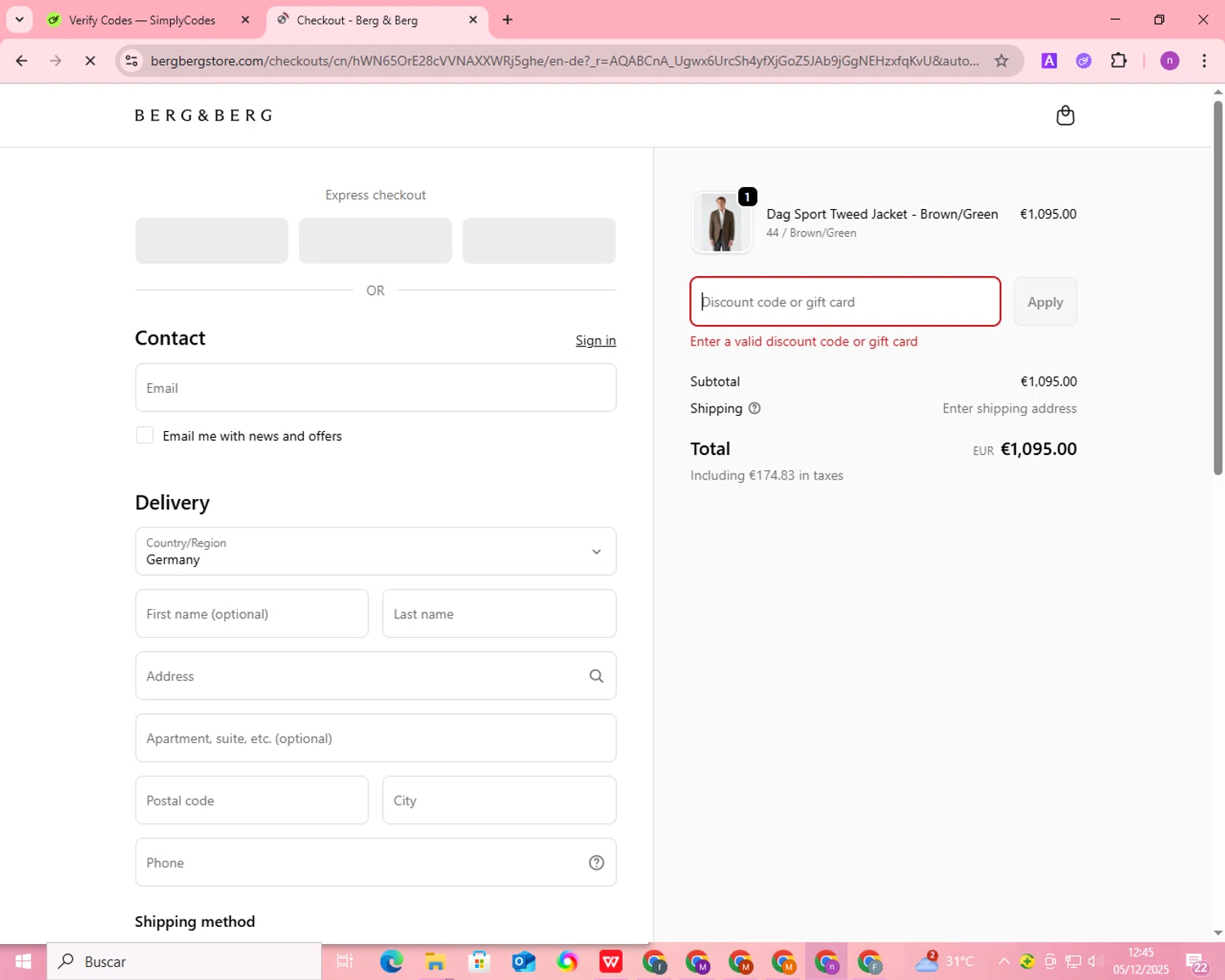The height and width of the screenshot is (980, 1225).
Task: Open Outlook from the taskbar
Action: click(523, 961)
